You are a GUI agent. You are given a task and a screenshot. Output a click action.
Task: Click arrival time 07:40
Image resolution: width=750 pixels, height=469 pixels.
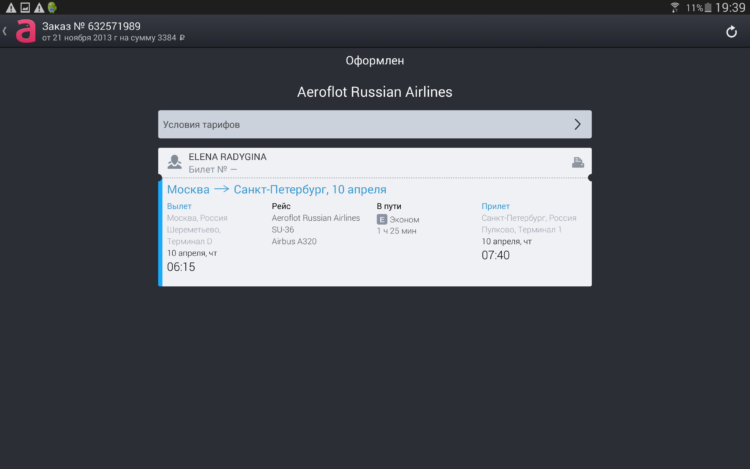496,255
